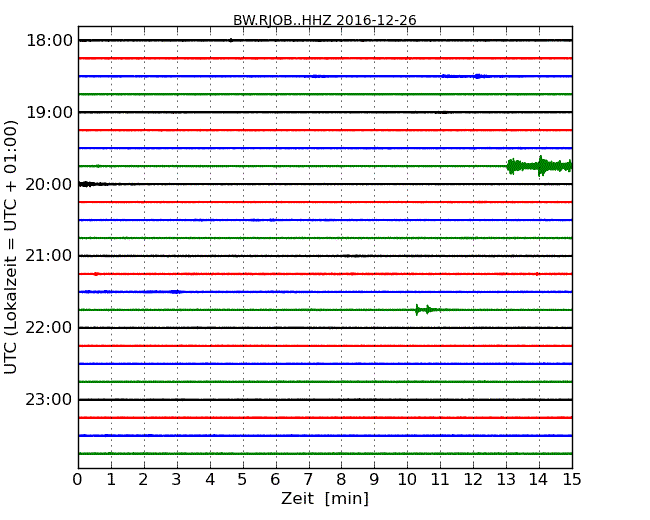
Task: Click the black dot near minute 4.6 on 18:00 trace
Action: coord(230,40)
